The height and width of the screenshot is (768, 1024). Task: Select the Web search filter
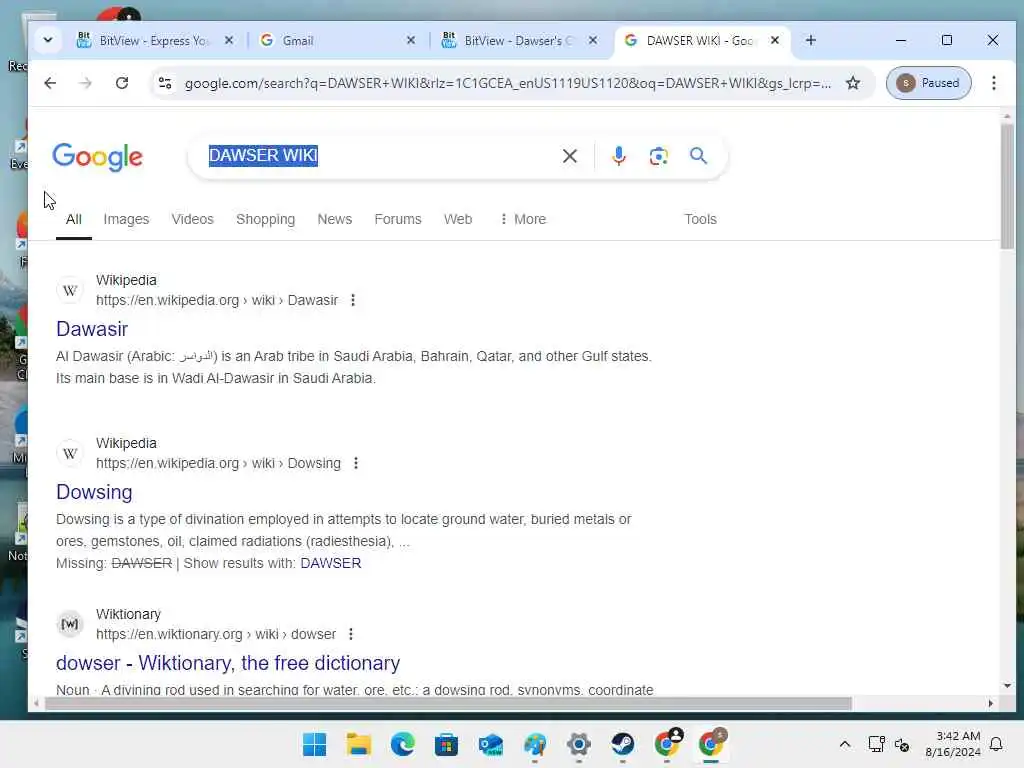click(x=458, y=219)
